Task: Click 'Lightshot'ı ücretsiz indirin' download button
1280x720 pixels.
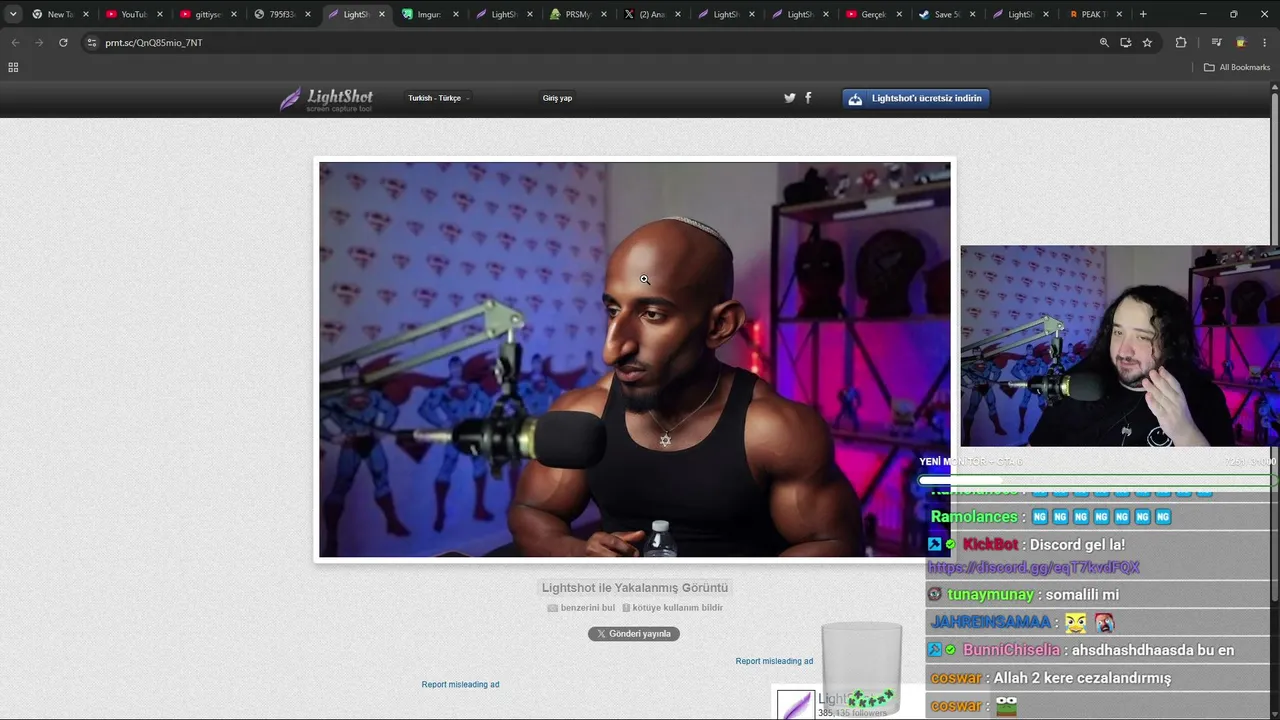Action: pyautogui.click(x=916, y=98)
